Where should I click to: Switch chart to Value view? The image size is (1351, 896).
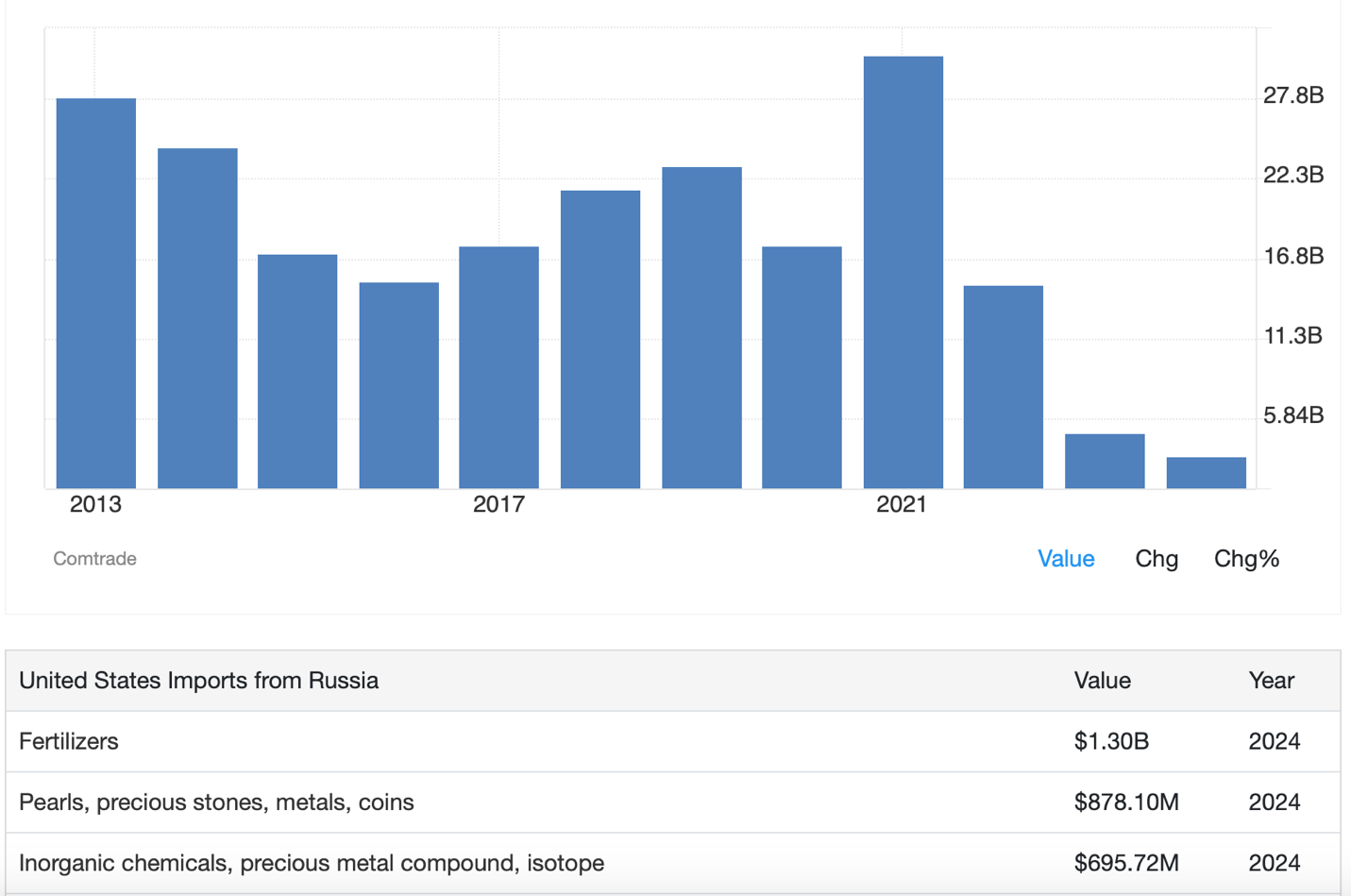click(1066, 559)
